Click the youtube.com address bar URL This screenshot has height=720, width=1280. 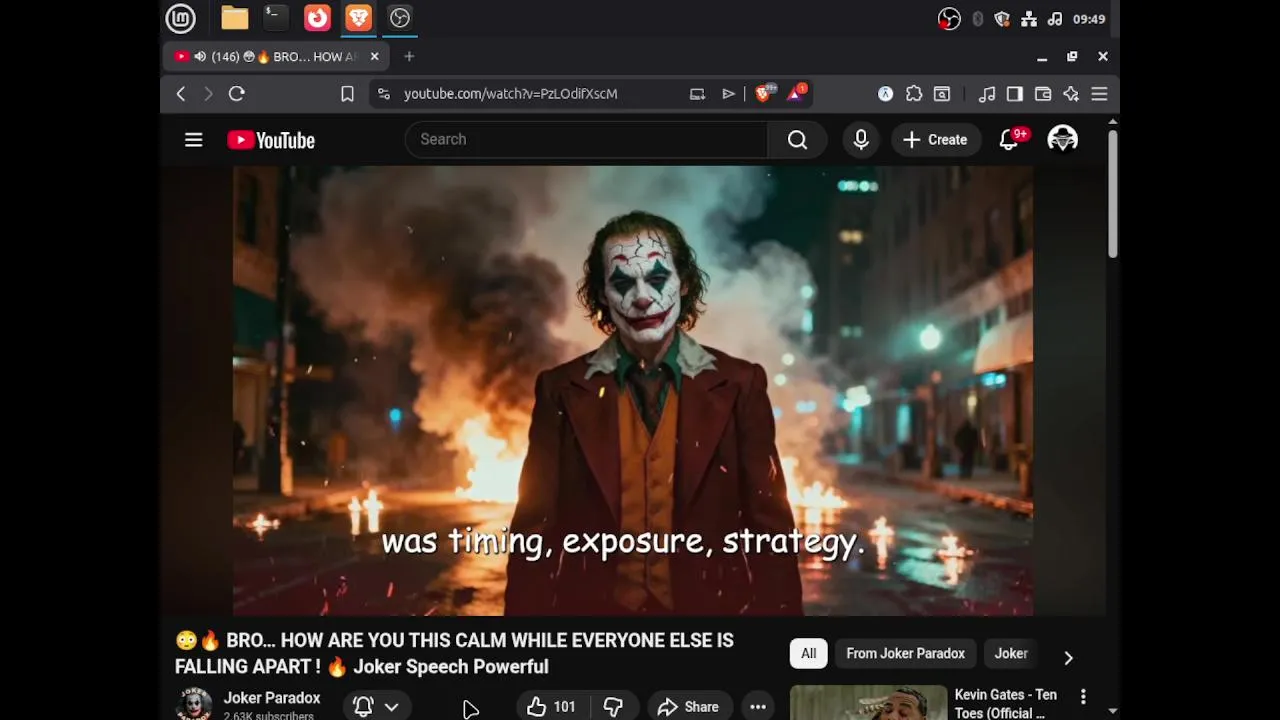(x=510, y=94)
